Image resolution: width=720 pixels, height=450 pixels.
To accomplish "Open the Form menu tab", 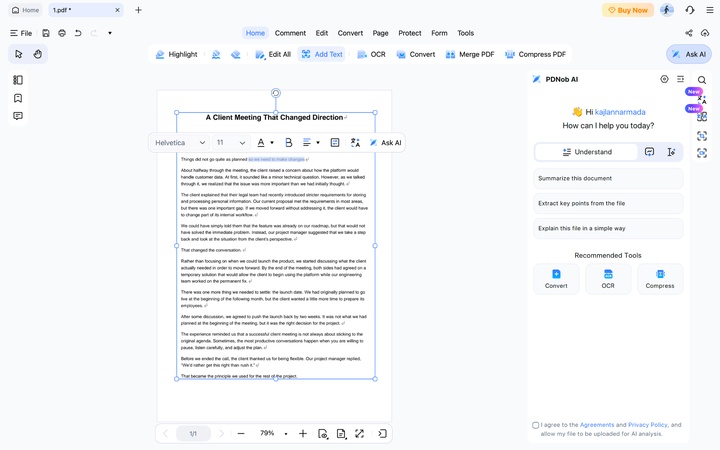I will [x=439, y=33].
